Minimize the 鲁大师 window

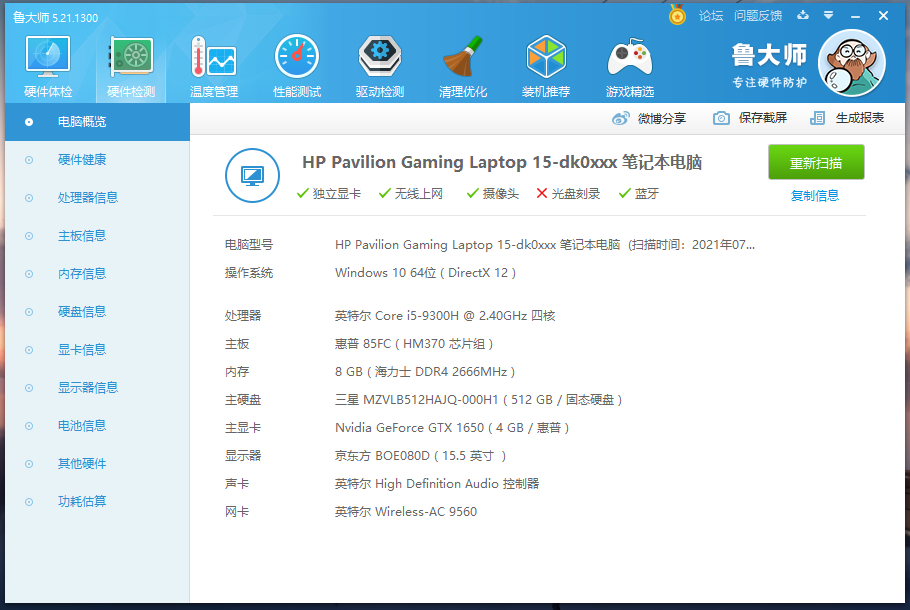click(855, 16)
